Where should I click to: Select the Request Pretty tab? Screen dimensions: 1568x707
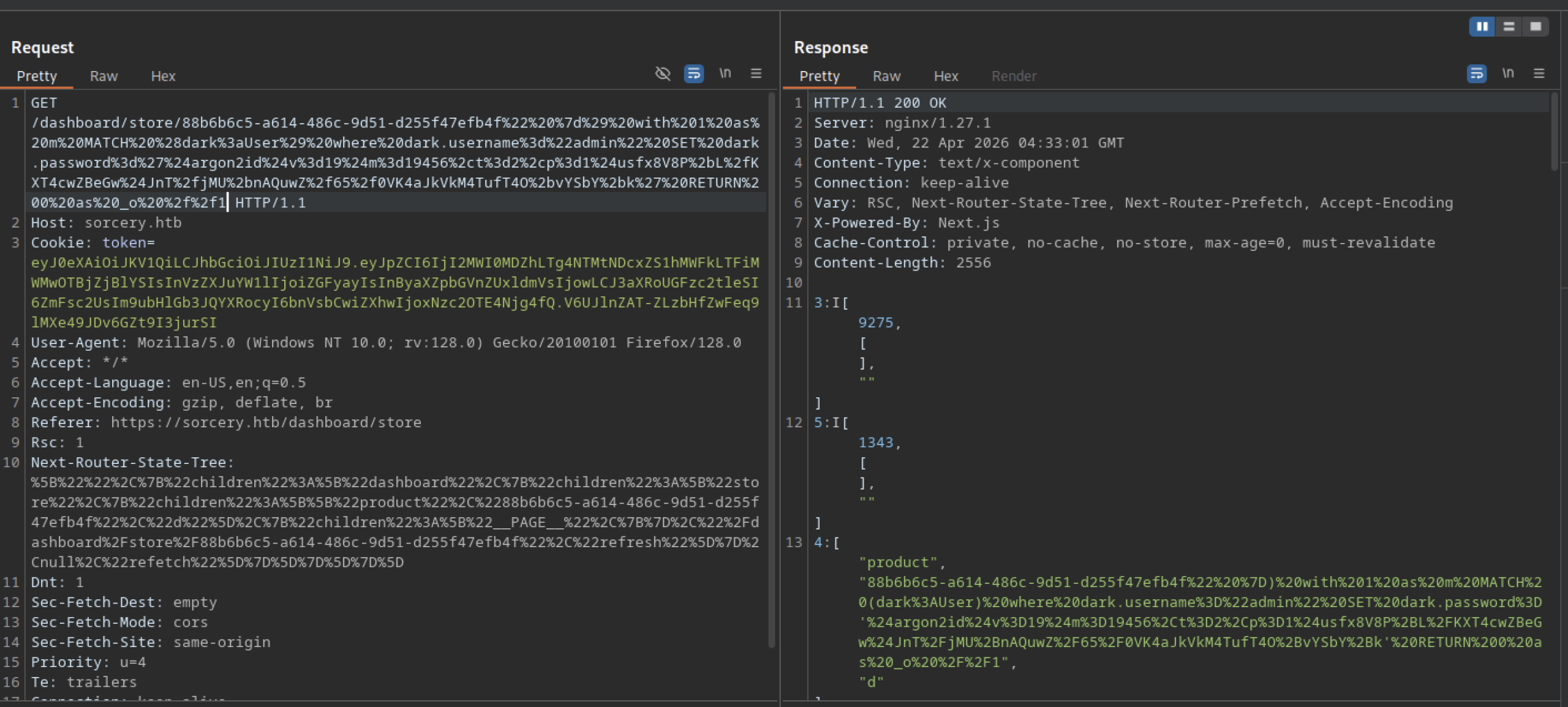pos(37,77)
